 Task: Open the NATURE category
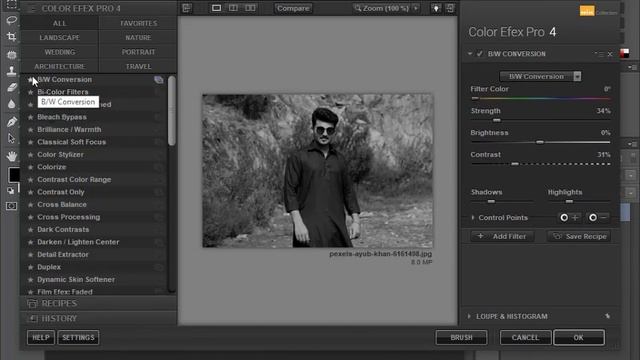coord(138,38)
